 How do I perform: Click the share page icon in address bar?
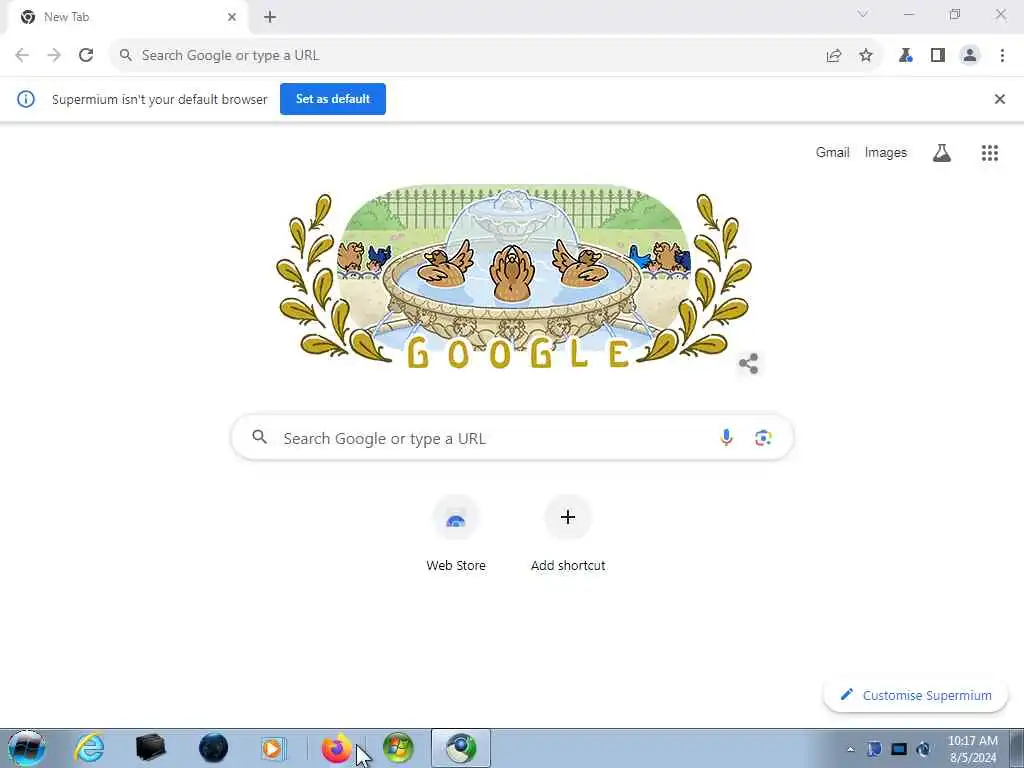pos(834,56)
